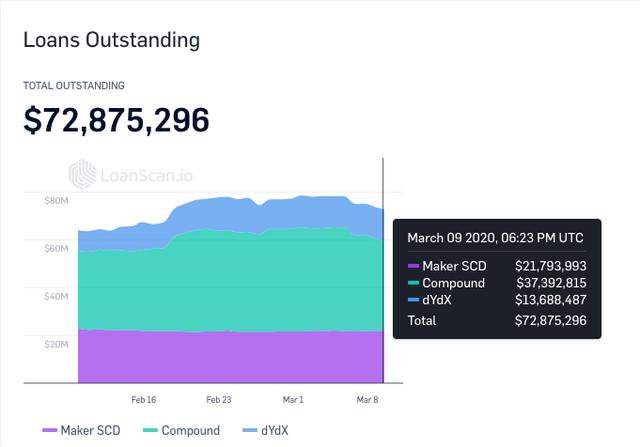The image size is (640, 447).
Task: Click the Feb 23 x-axis label
Action: (219, 400)
